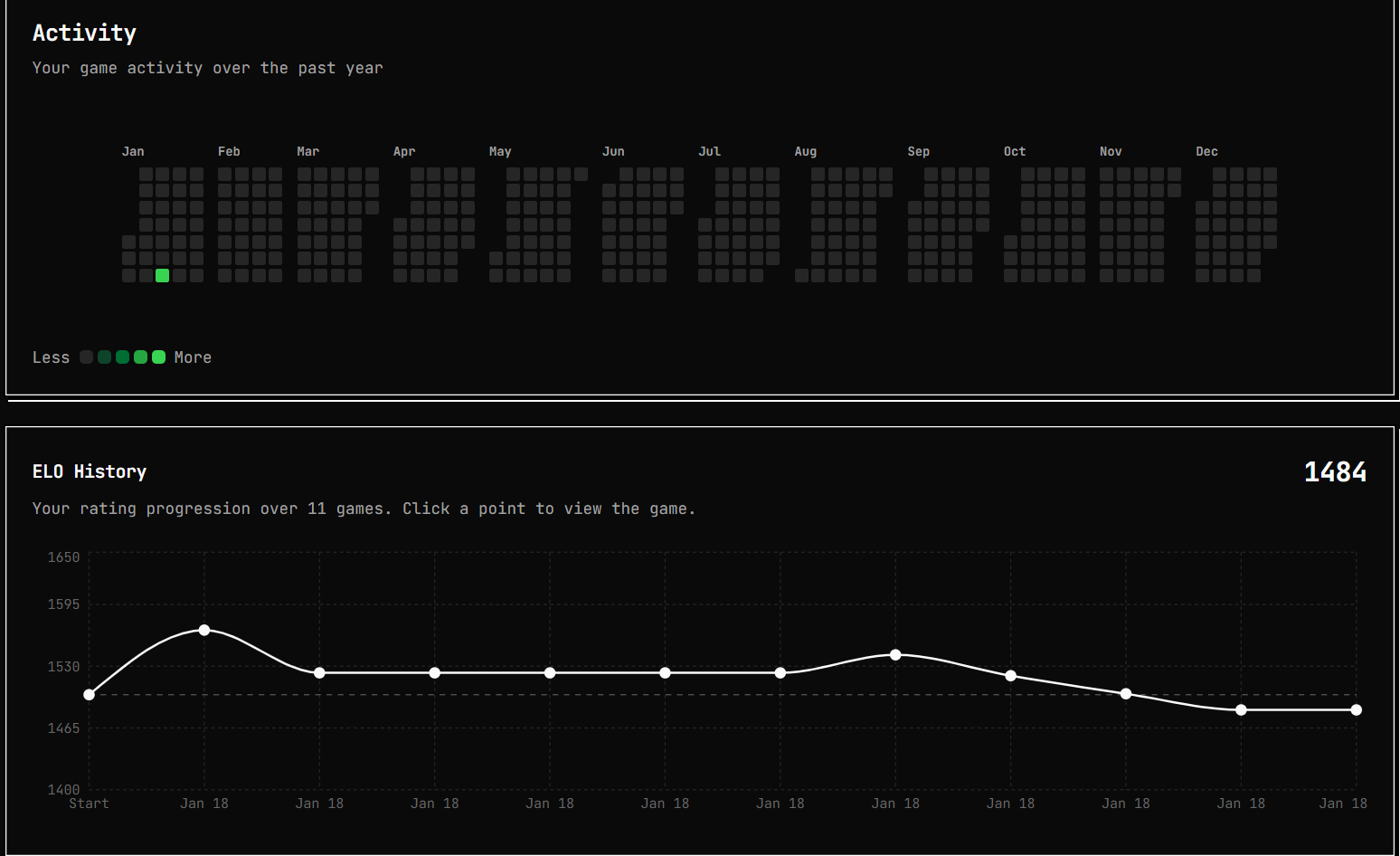Viewport: 1400px width, 856px height.
Task: Click the Dec month label
Action: (1206, 151)
